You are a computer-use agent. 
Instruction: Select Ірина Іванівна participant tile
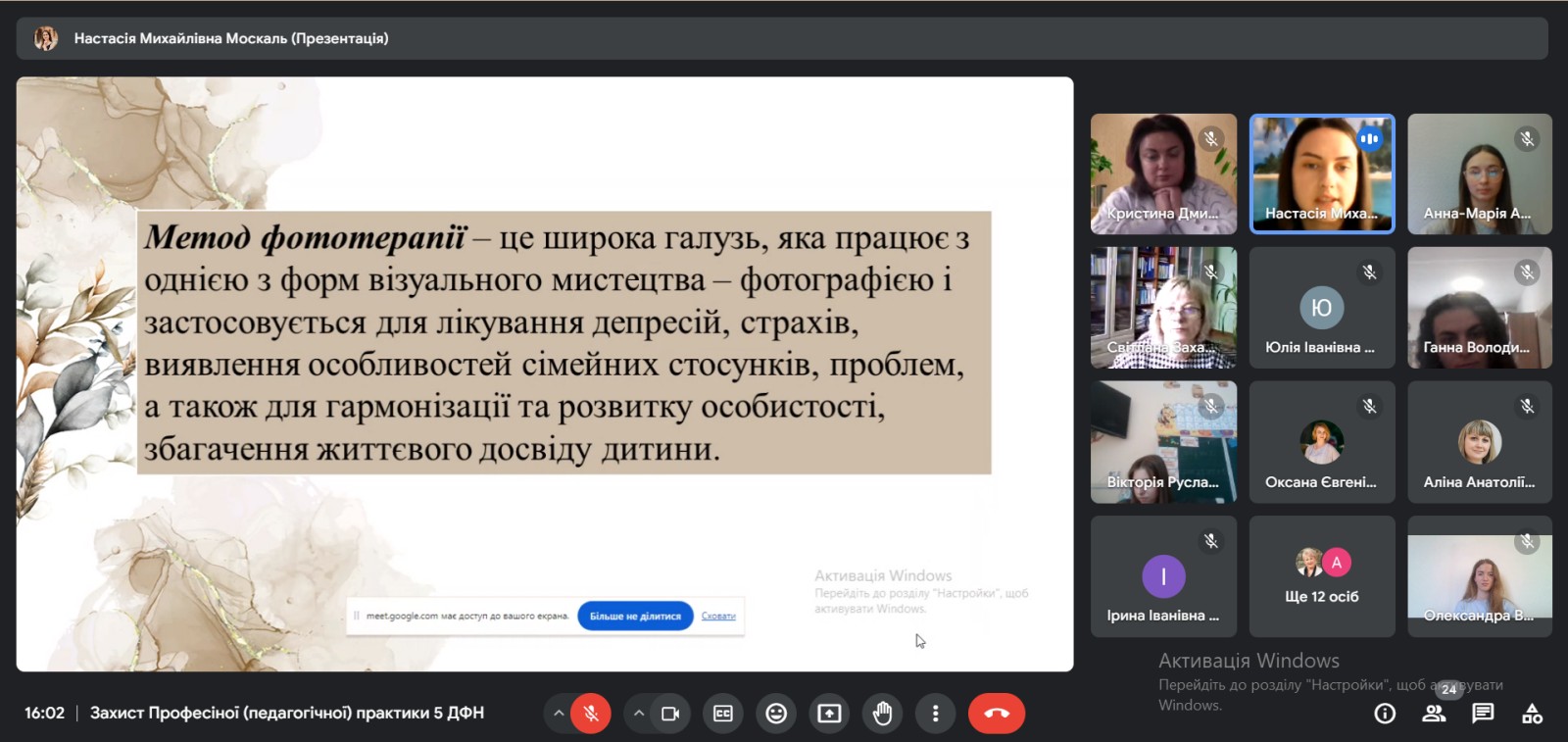(1163, 576)
